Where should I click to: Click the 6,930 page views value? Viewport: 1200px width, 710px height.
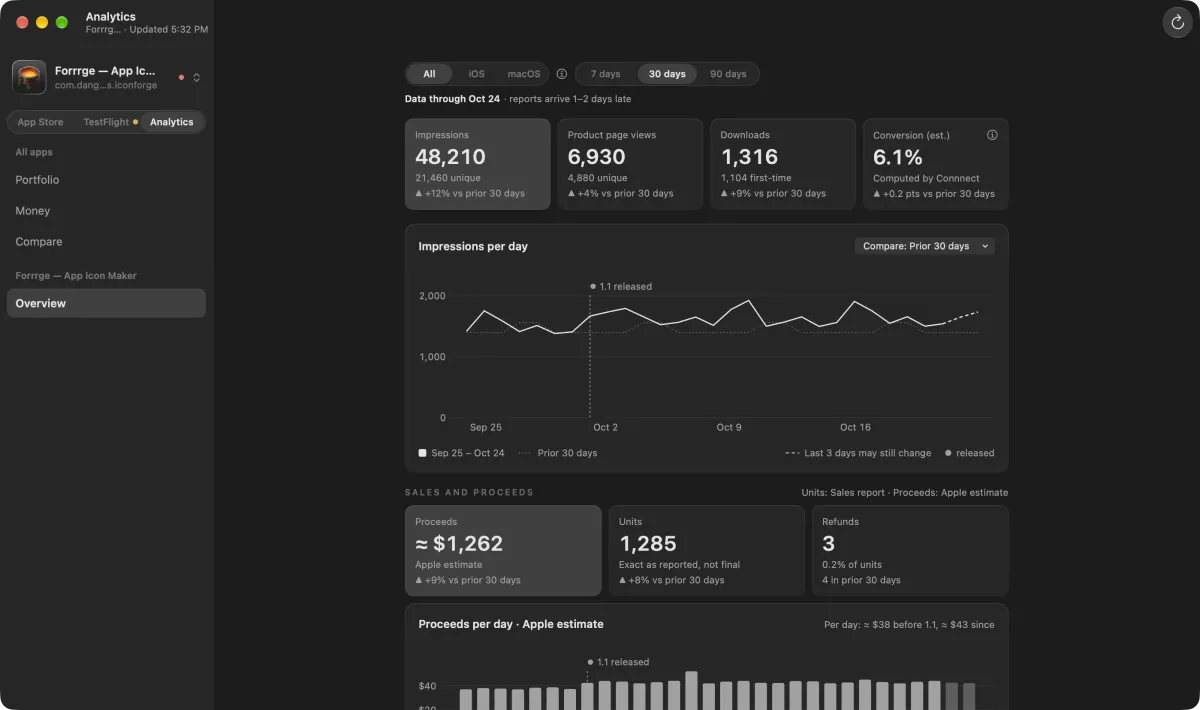click(x=597, y=157)
